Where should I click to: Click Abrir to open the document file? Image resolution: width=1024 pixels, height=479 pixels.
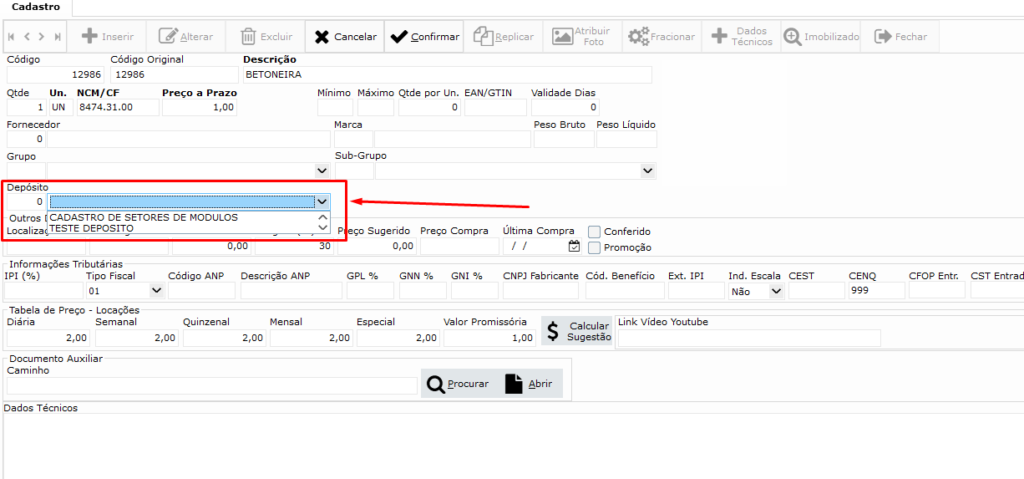coord(529,384)
